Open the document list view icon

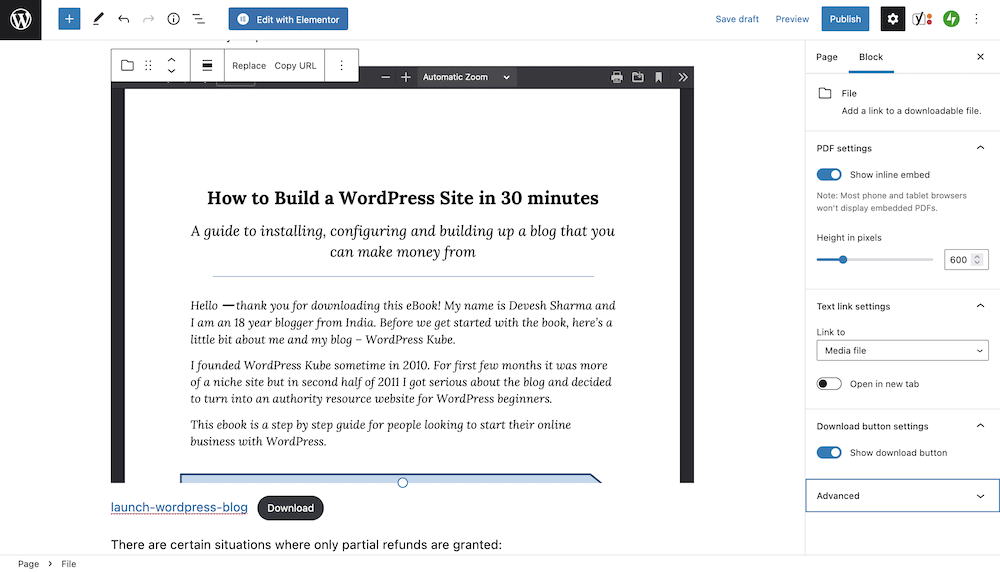click(x=198, y=19)
